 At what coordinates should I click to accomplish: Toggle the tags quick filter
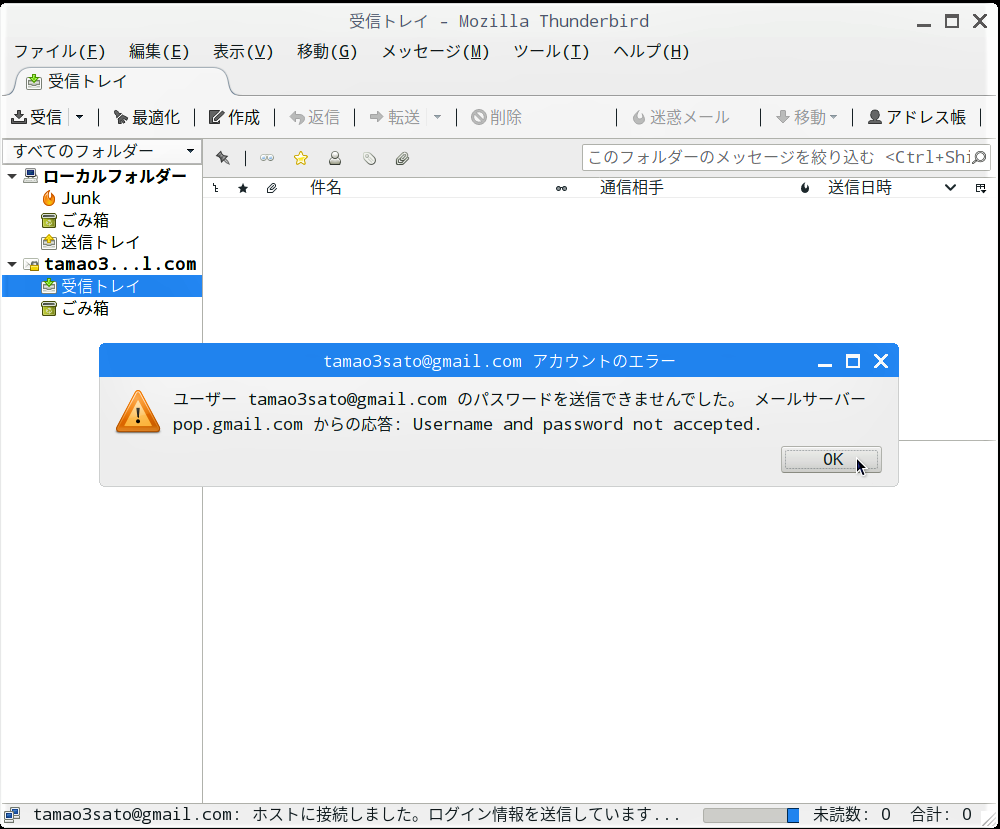click(x=369, y=158)
